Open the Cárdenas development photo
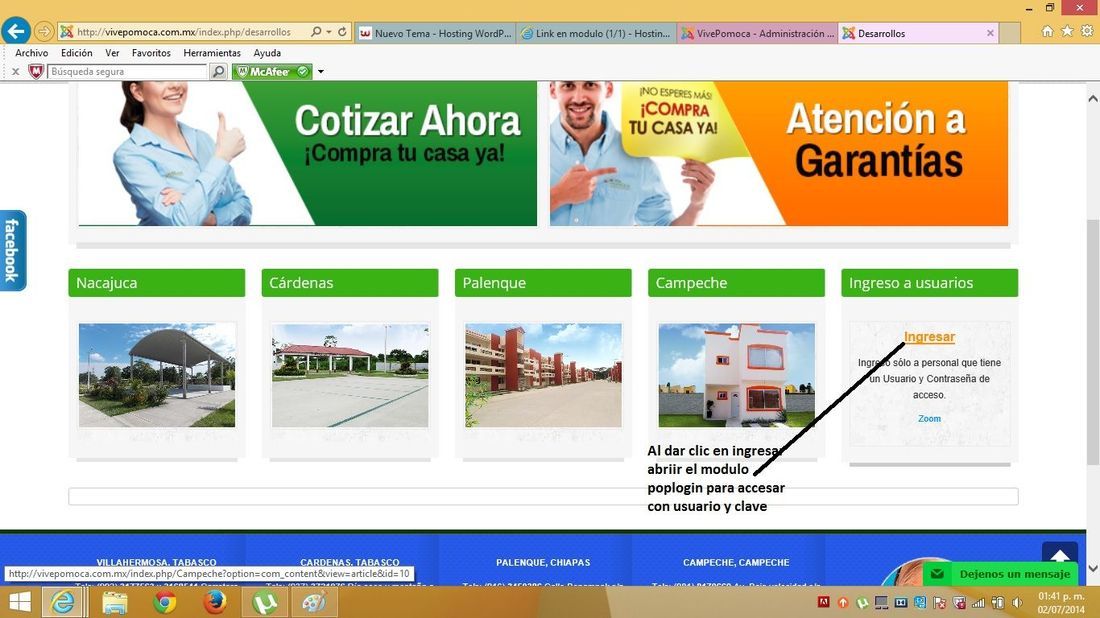This screenshot has height=618, width=1100. (x=350, y=375)
